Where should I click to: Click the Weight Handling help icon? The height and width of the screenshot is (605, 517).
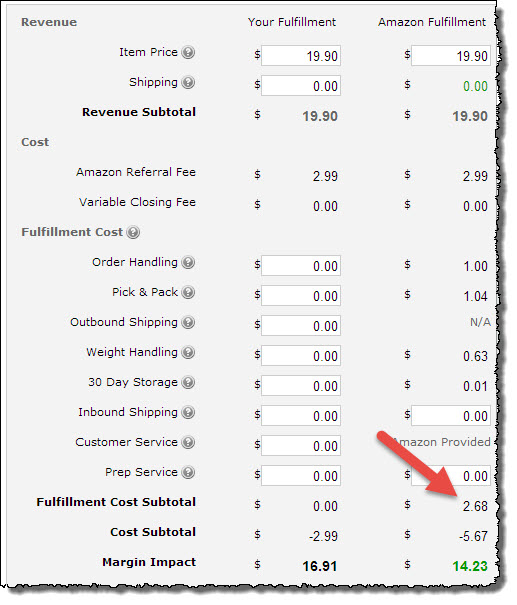188,352
